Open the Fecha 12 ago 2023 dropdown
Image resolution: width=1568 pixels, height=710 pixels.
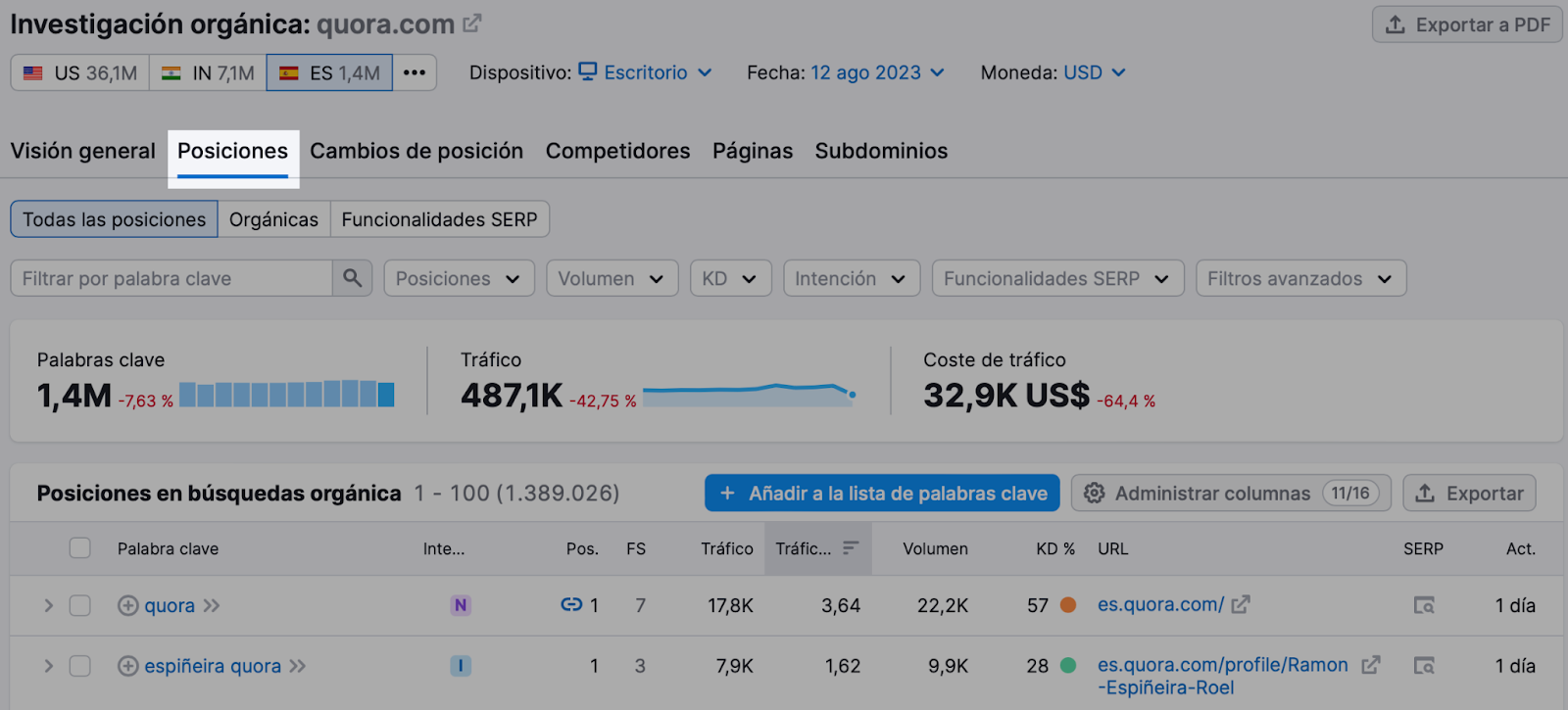tap(877, 72)
